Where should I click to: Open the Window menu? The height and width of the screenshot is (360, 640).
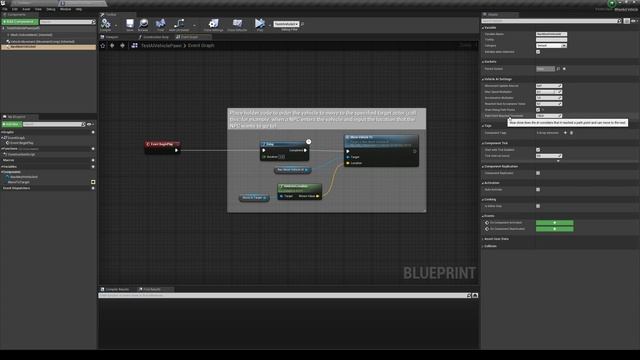(65, 9)
